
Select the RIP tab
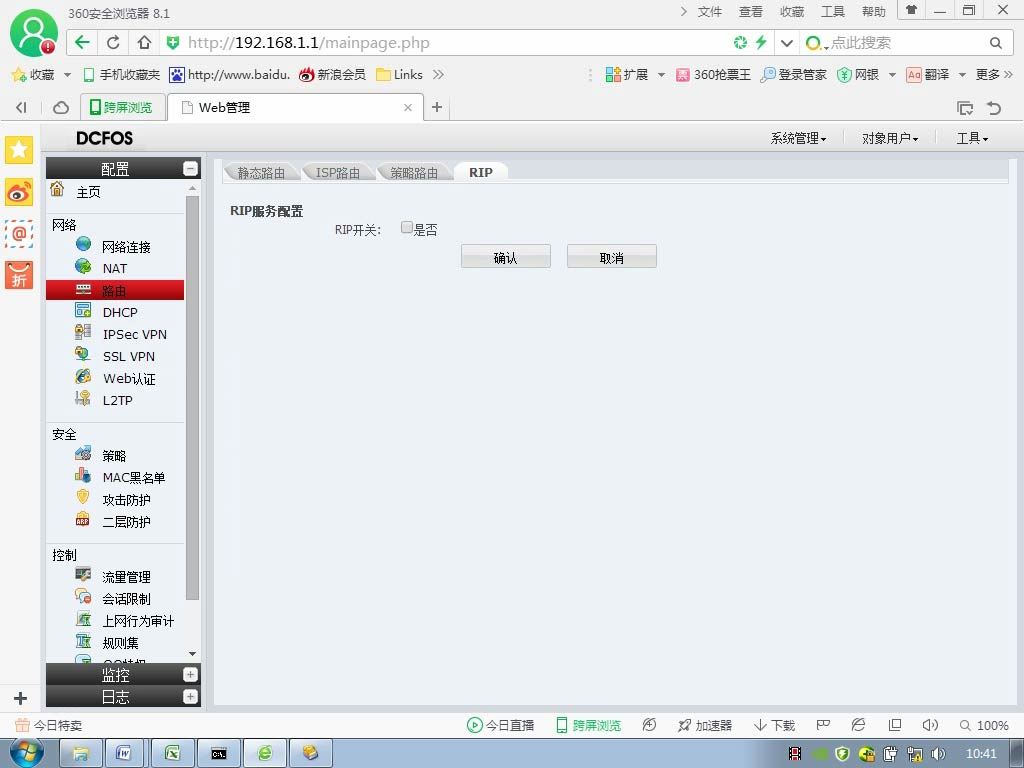(481, 172)
